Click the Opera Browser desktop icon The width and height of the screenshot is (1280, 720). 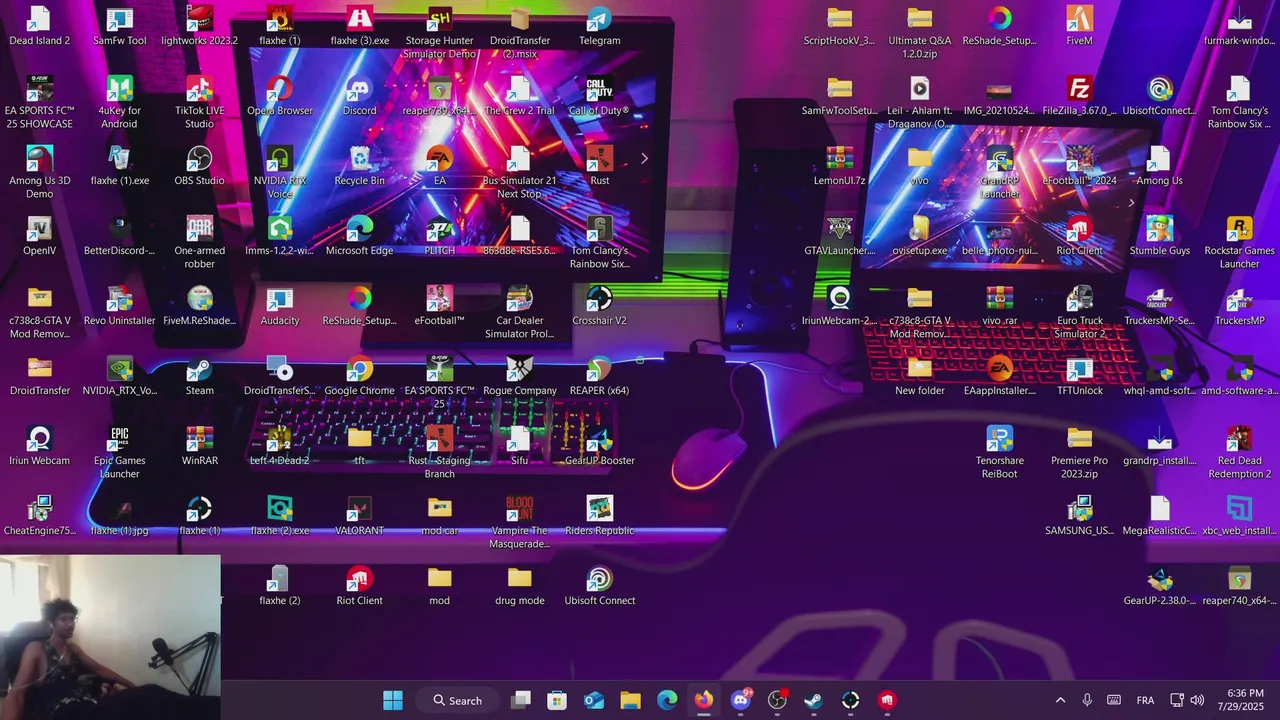point(279,97)
